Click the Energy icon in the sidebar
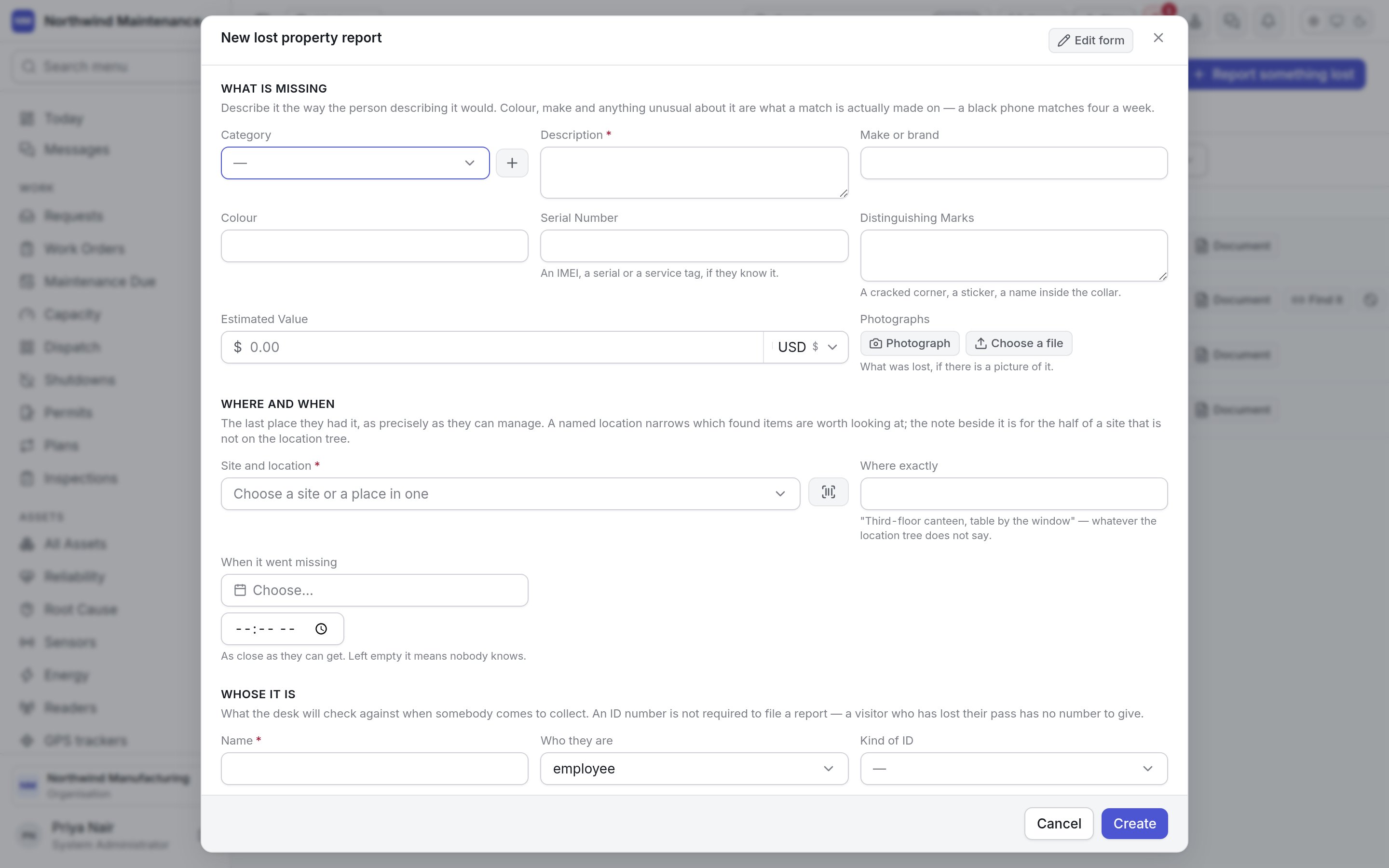Viewport: 1389px width, 868px height. tap(27, 675)
